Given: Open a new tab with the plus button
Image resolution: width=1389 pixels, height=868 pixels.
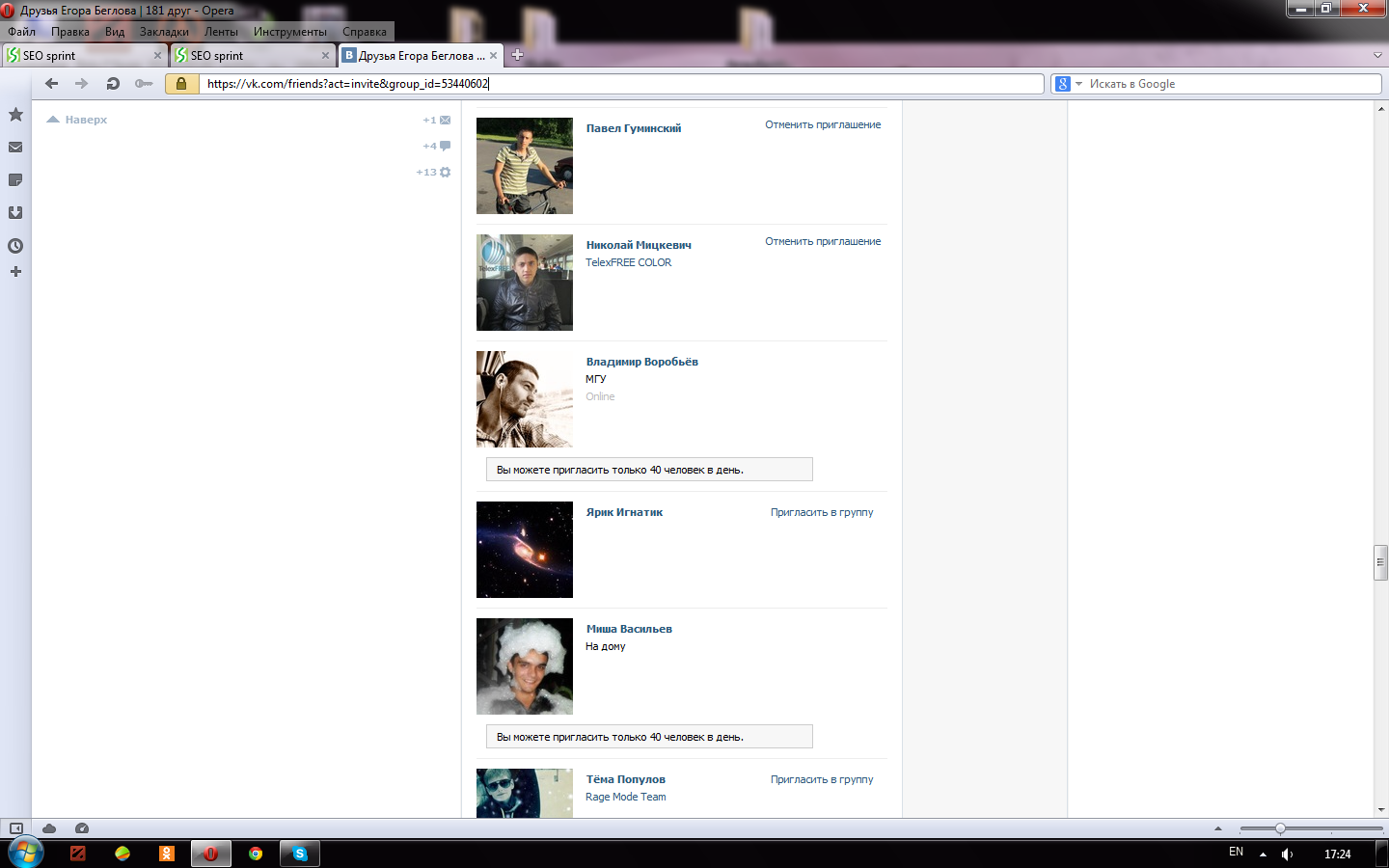Looking at the screenshot, I should 517,55.
